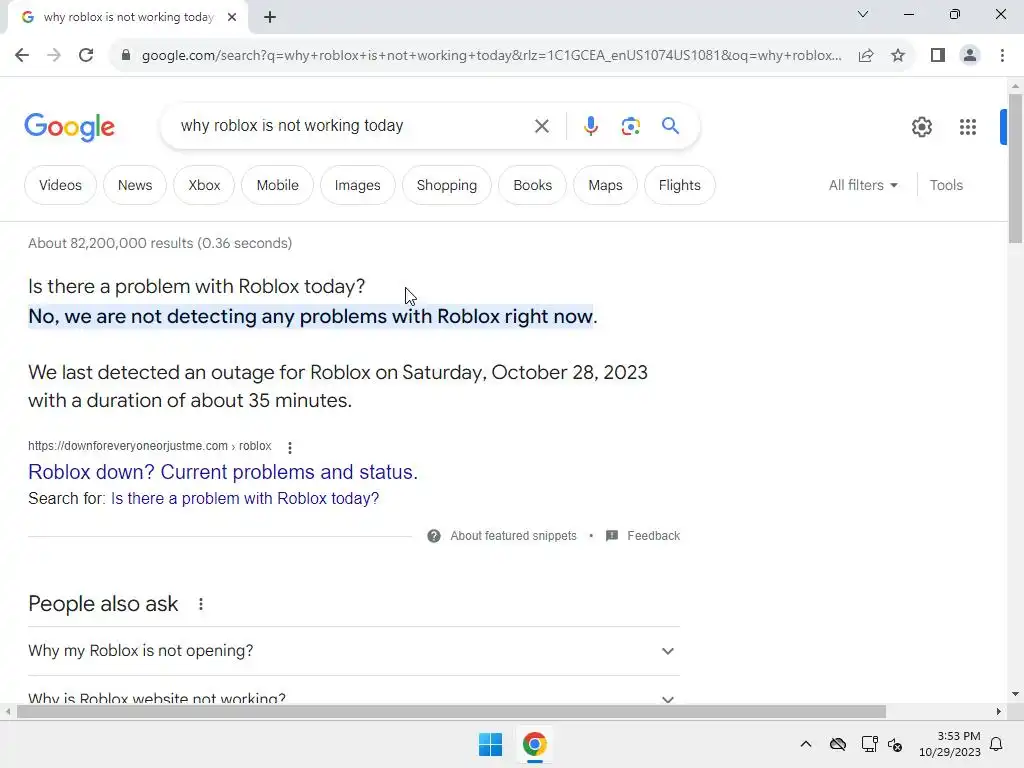1024x768 pixels.
Task: Open the search Tools button
Action: 946,185
